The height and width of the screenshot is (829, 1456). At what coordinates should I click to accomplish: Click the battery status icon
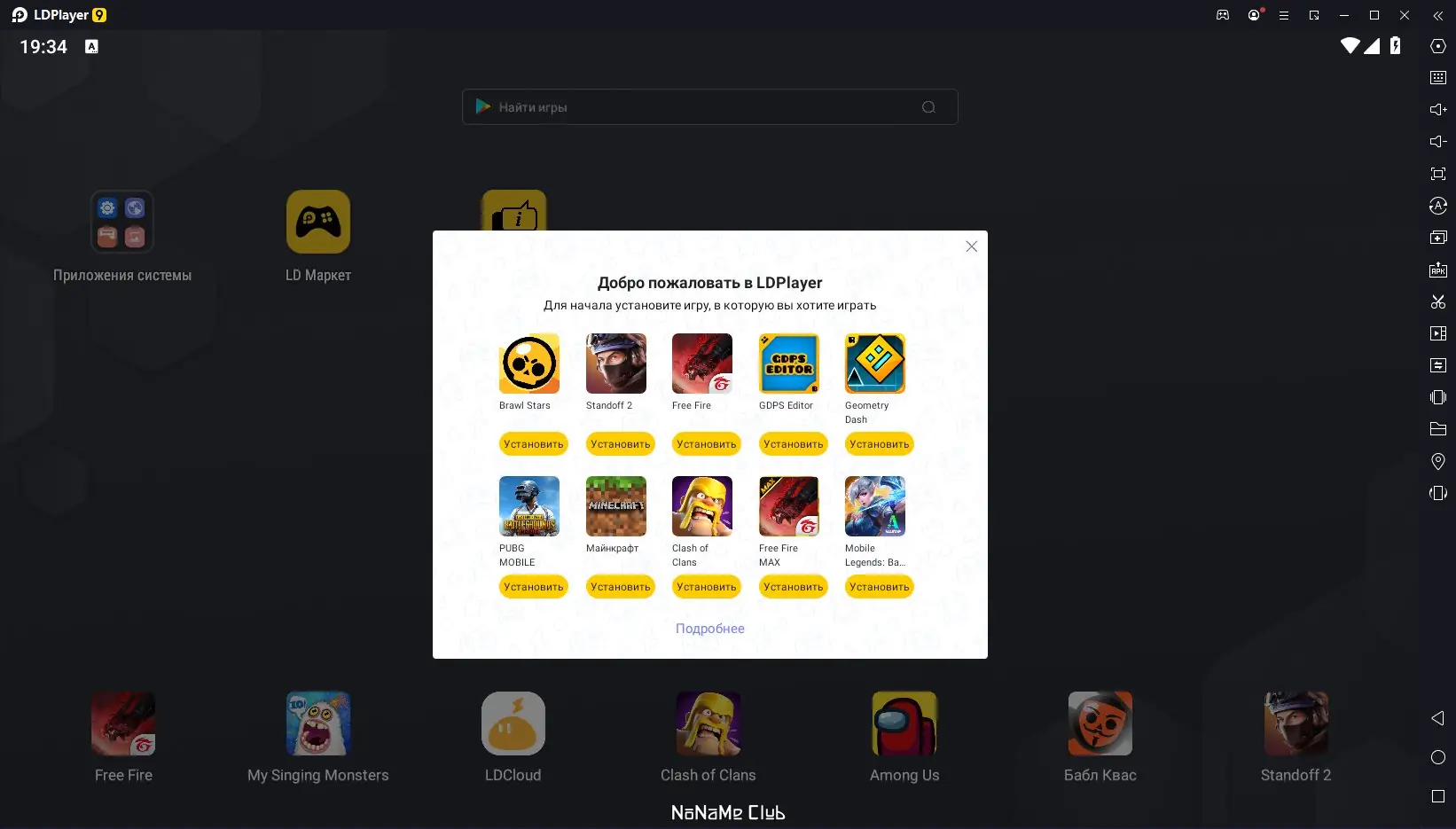pyautogui.click(x=1396, y=45)
